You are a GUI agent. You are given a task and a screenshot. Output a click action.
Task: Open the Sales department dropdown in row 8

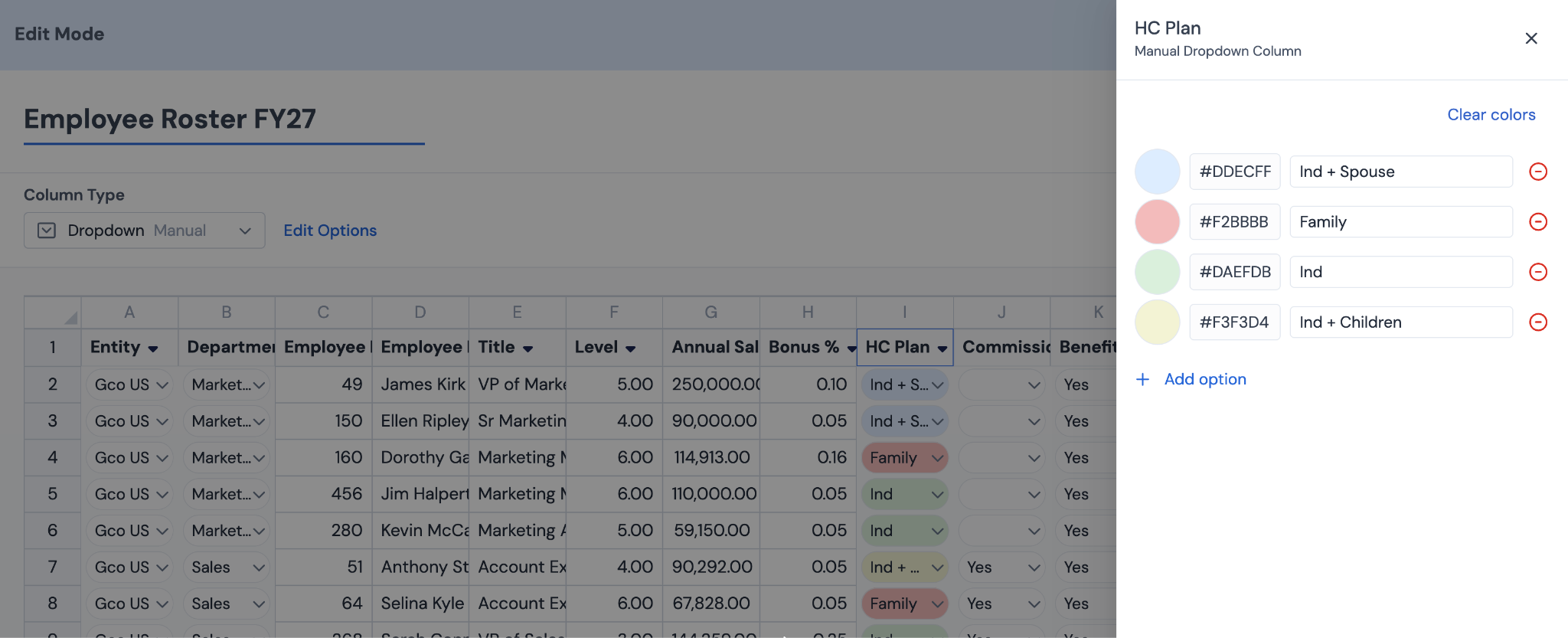click(227, 604)
